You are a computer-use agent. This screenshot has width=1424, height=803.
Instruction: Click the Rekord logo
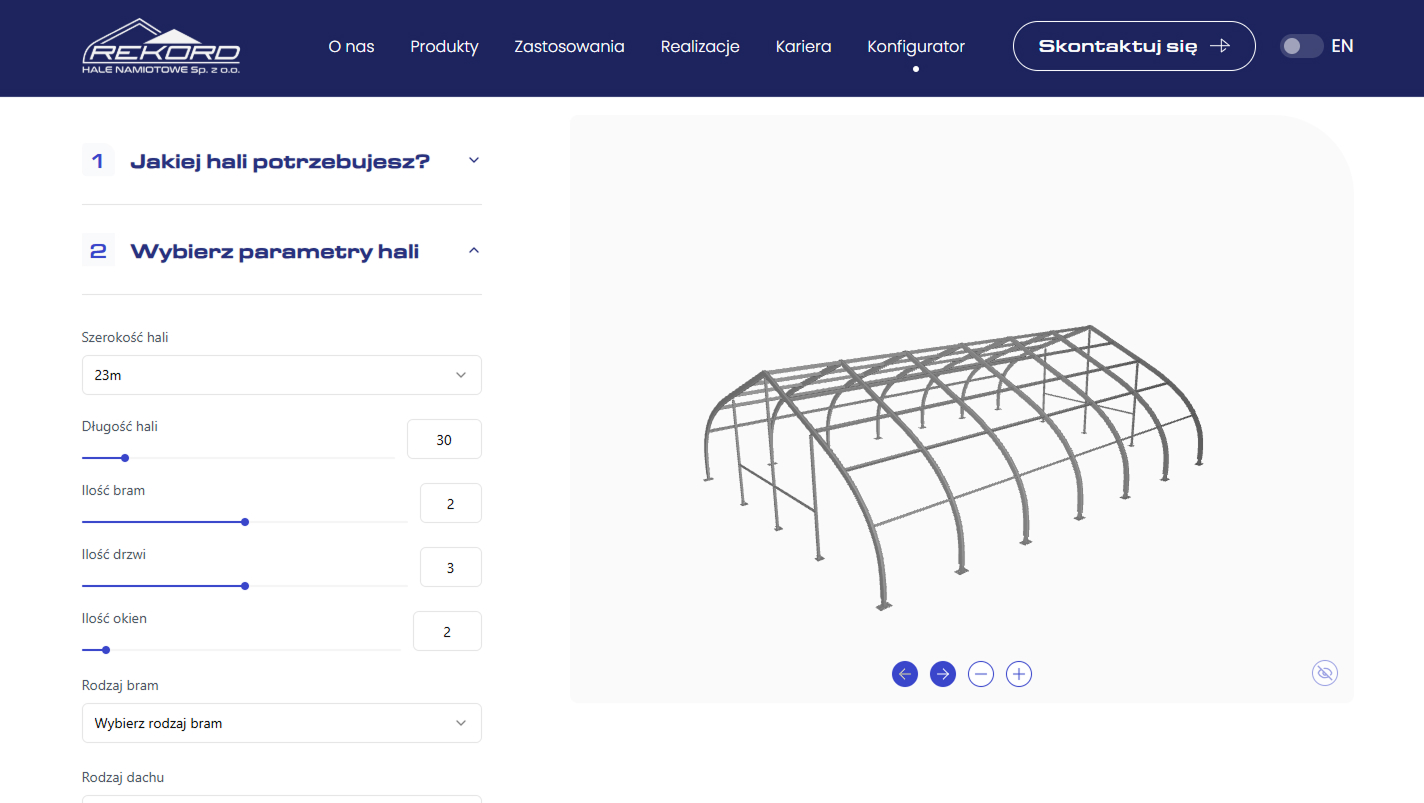[x=161, y=47]
